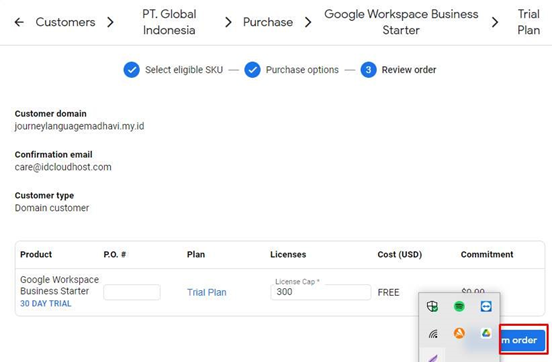The height and width of the screenshot is (362, 552).
Task: Open the orange Avast tray icon
Action: [459, 333]
